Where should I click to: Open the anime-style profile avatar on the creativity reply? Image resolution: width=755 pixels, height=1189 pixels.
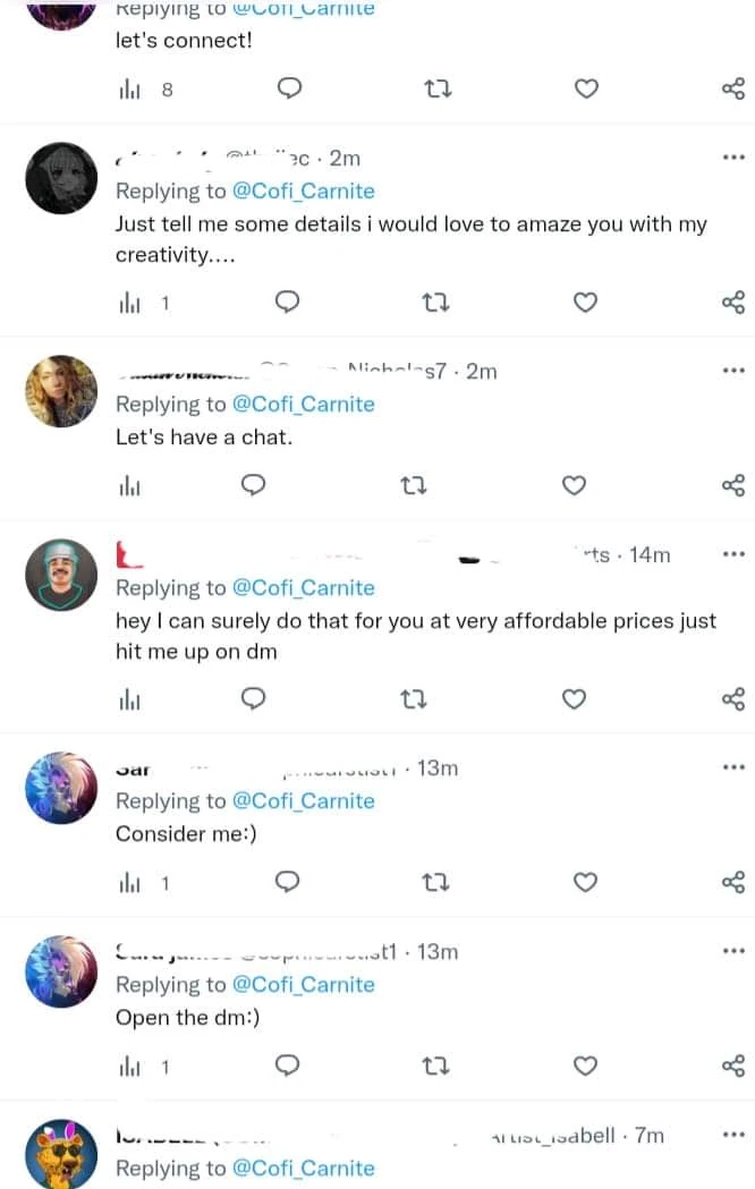click(x=61, y=178)
